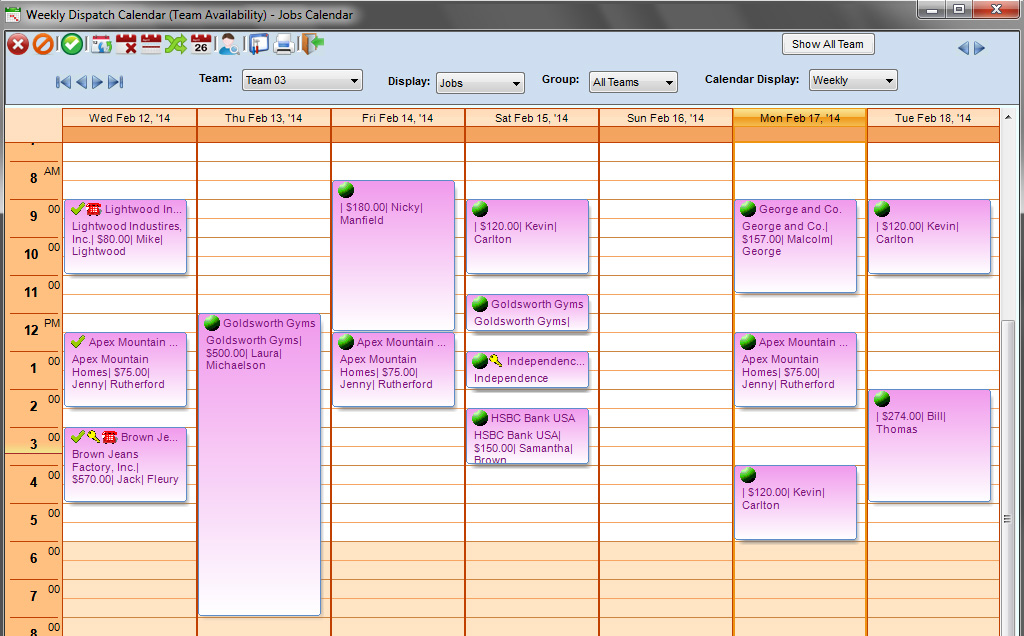Click green ball icon on George and Co. job

pos(748,209)
